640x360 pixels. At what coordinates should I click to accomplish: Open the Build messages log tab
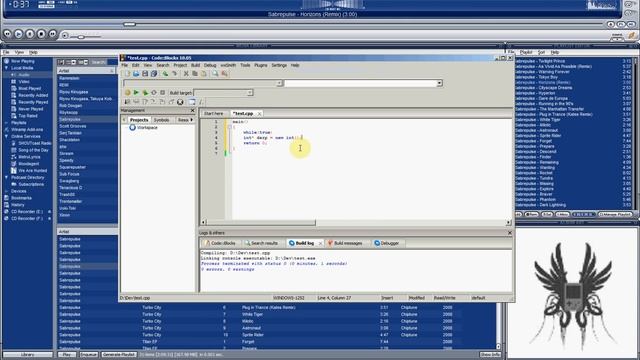[x=345, y=243]
